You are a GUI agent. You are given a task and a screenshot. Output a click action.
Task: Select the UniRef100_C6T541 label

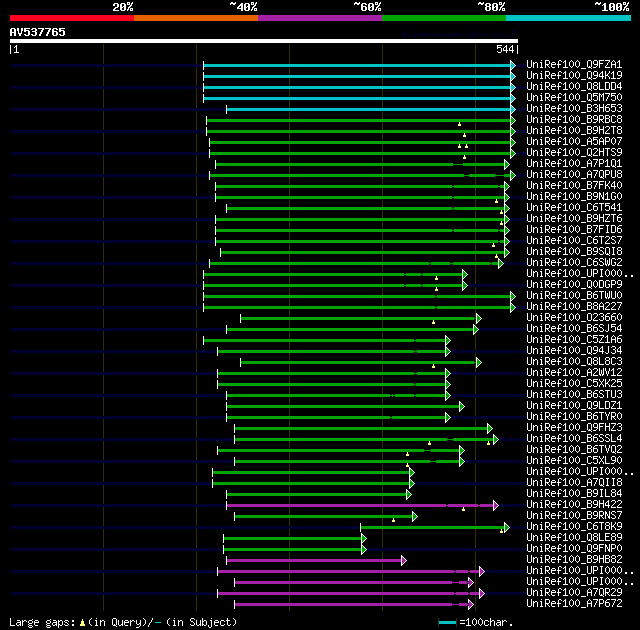pos(574,208)
